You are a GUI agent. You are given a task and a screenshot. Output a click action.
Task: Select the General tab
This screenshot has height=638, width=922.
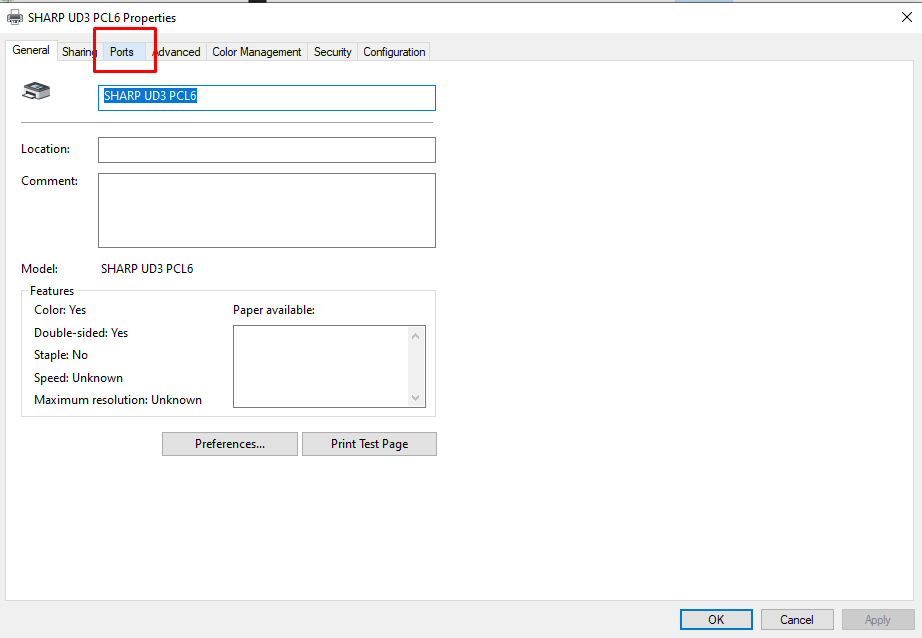(x=31, y=50)
